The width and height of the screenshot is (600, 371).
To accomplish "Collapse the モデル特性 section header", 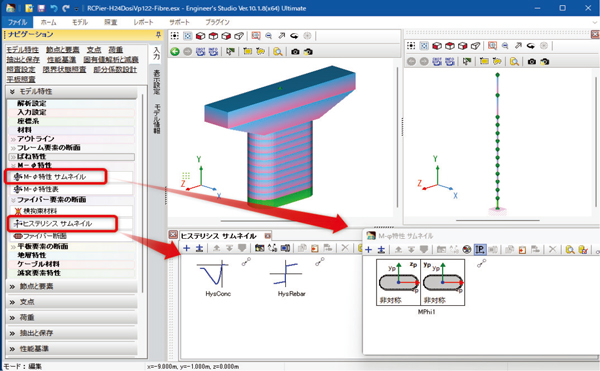I will pyautogui.click(x=71, y=91).
